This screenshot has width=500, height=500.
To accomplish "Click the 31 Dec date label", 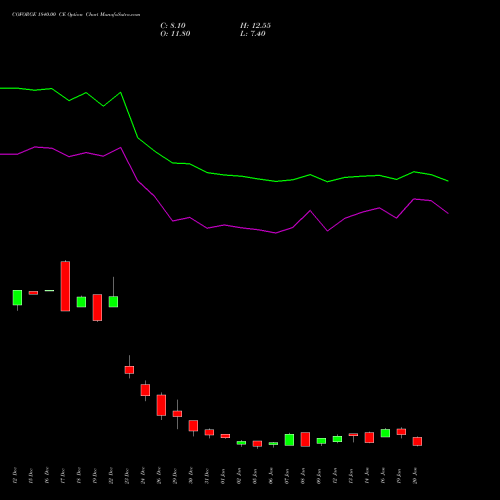I will tap(206, 476).
